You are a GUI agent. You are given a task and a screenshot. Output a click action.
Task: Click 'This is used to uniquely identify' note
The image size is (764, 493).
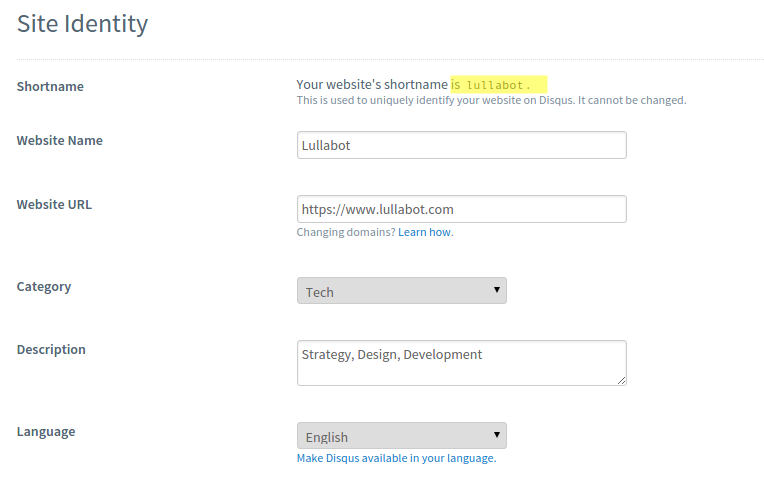click(x=491, y=100)
